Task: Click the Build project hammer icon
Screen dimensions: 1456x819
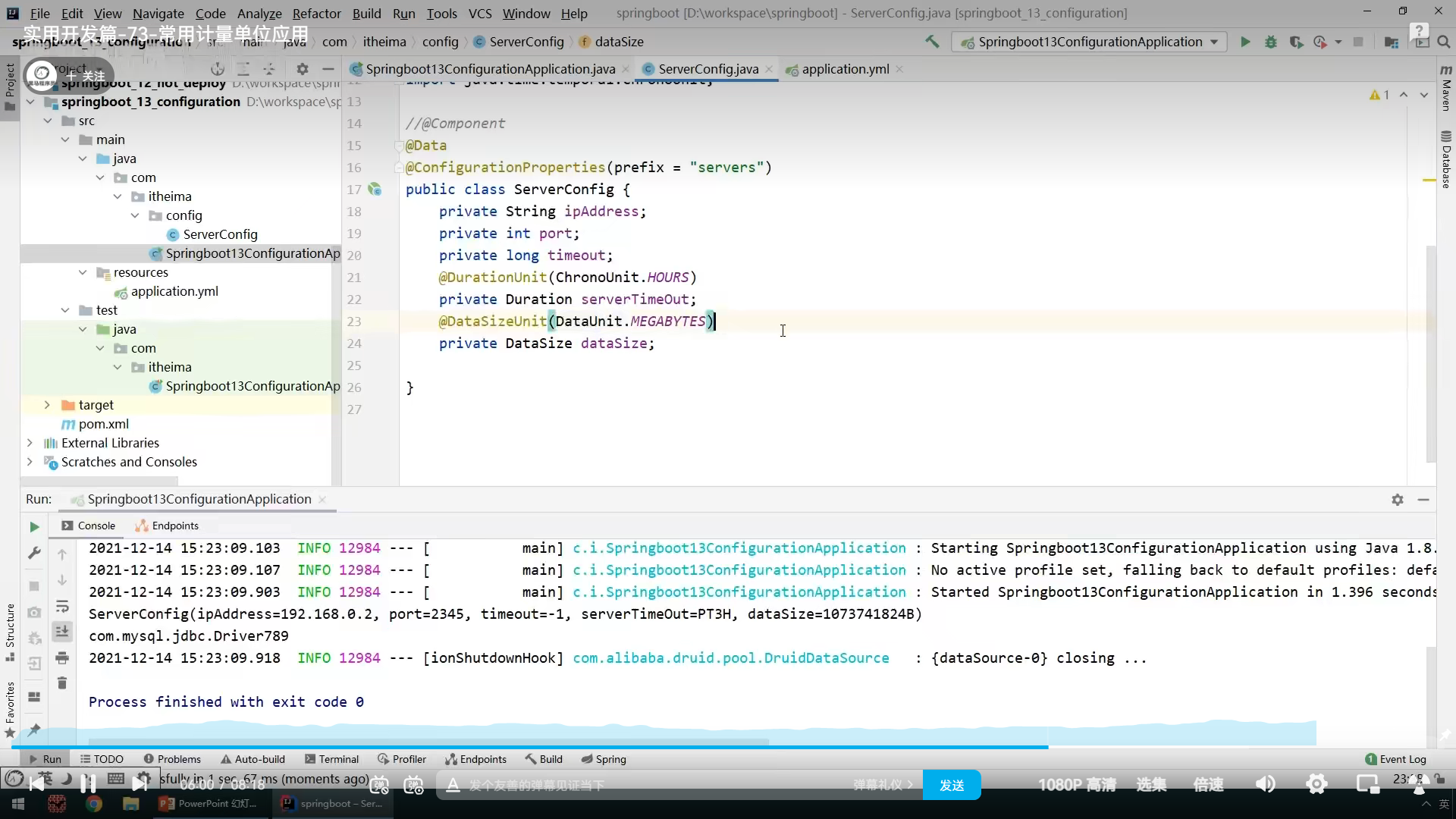Action: (932, 42)
